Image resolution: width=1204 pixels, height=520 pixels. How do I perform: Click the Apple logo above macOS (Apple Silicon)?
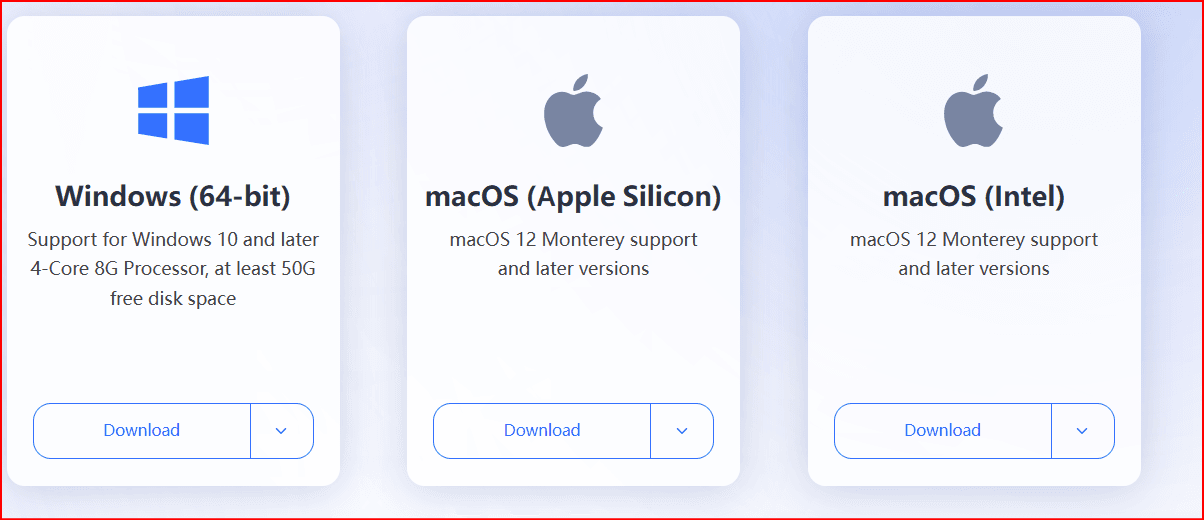point(573,110)
